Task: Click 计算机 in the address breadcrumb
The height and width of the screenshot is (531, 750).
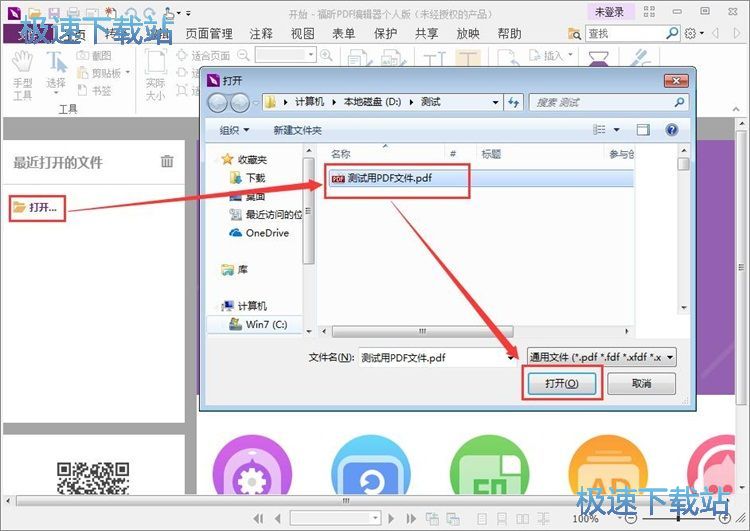Action: [x=309, y=102]
